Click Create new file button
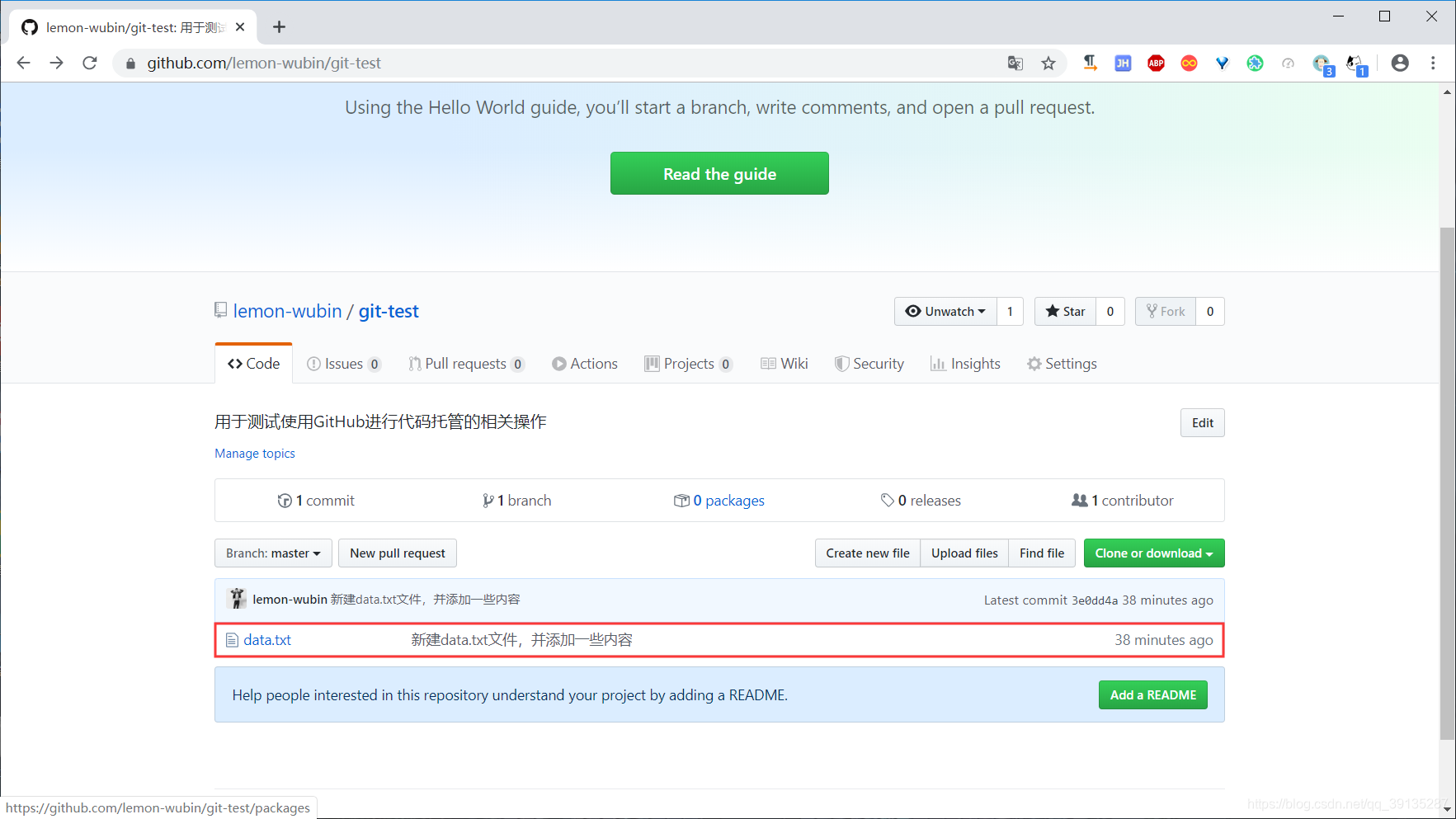 pyautogui.click(x=868, y=553)
